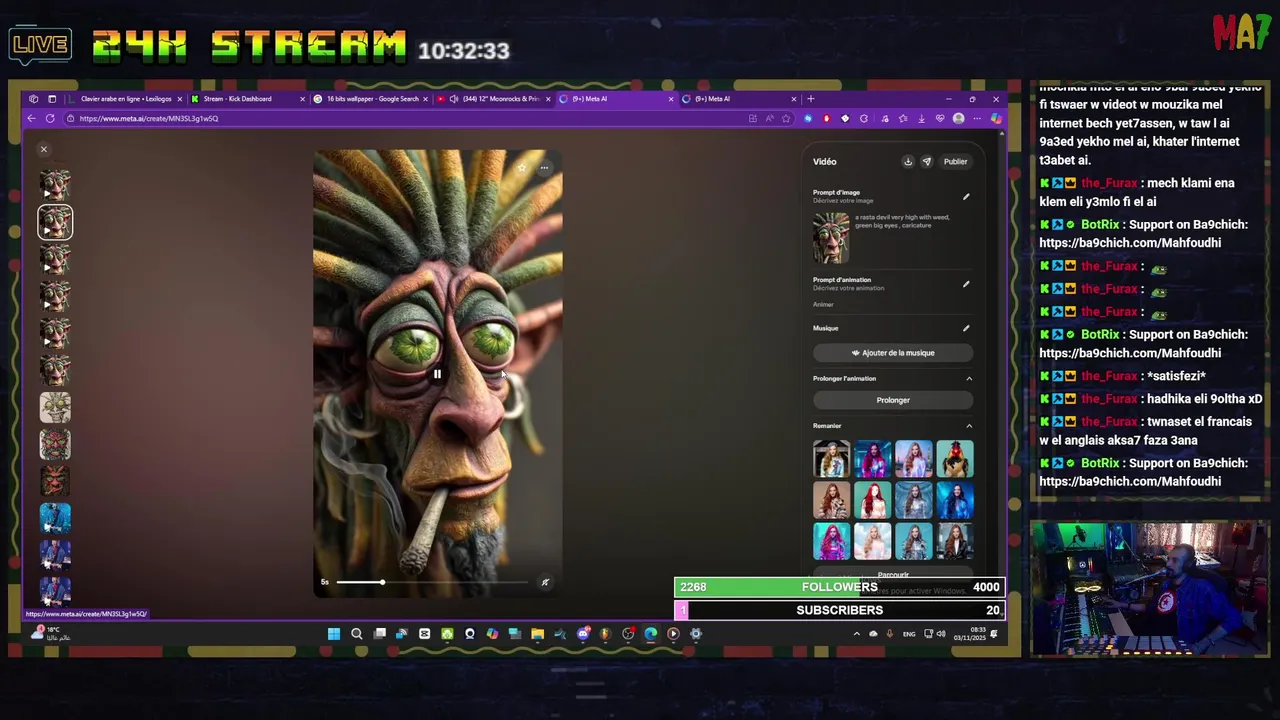The height and width of the screenshot is (720, 1280).
Task: Open the three-dot menu on the video
Action: [544, 167]
